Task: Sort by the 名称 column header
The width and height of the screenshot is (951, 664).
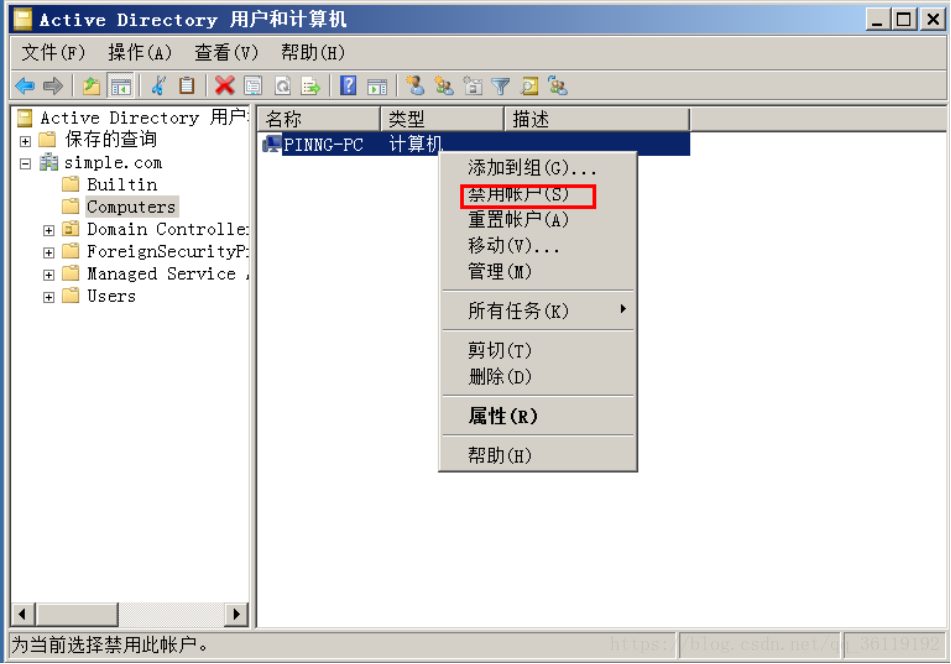Action: point(319,119)
